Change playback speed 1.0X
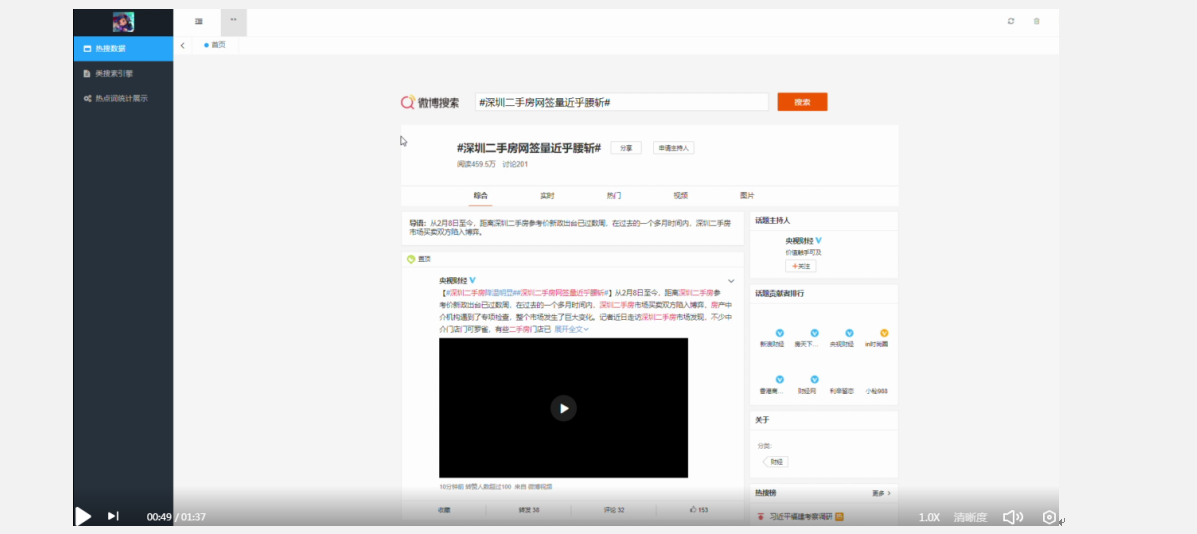 click(x=928, y=517)
